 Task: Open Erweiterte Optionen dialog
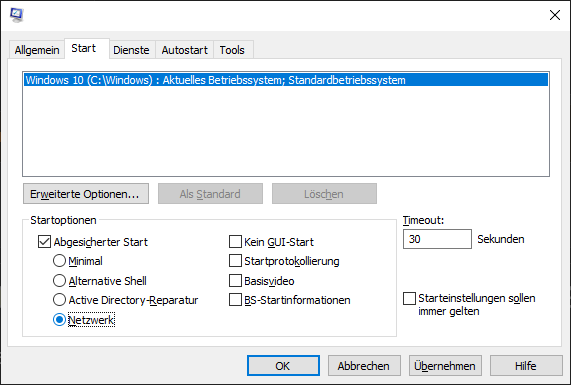pyautogui.click(x=86, y=194)
